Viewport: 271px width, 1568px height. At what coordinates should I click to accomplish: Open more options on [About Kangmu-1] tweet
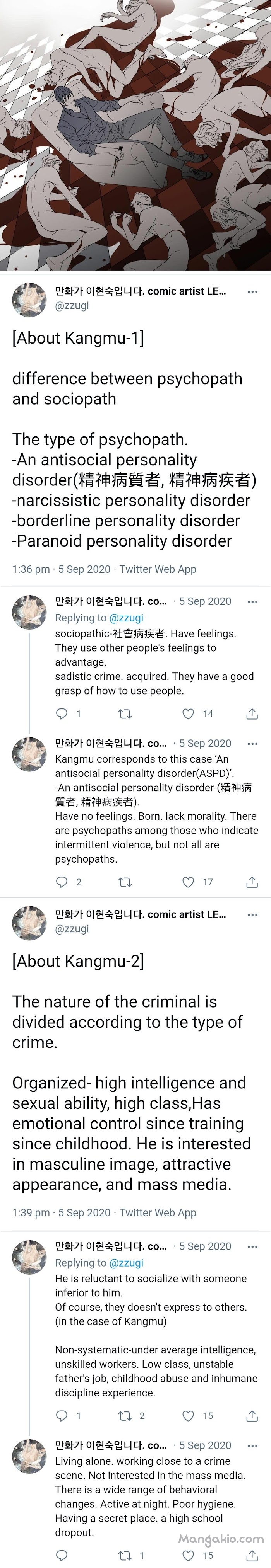(x=252, y=291)
